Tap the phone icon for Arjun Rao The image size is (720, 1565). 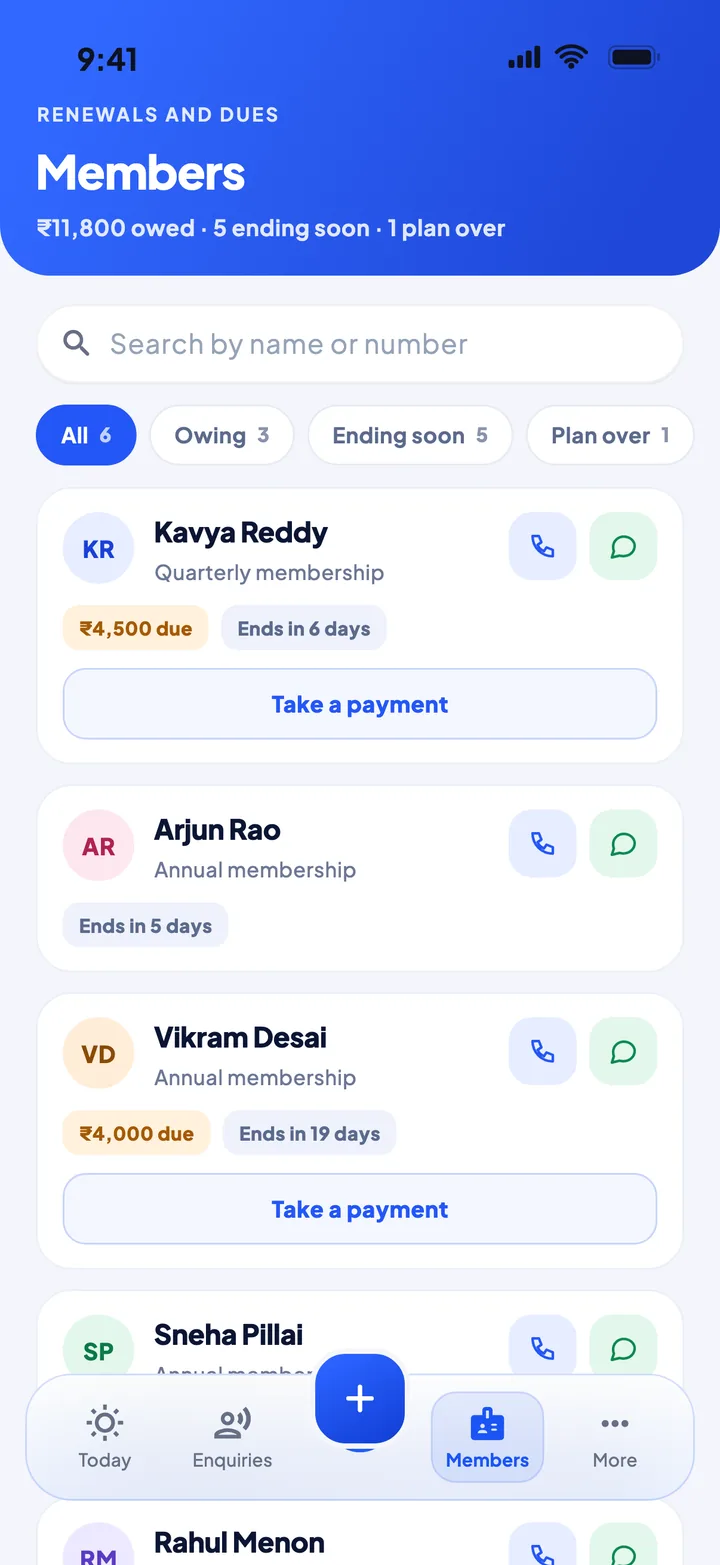543,843
